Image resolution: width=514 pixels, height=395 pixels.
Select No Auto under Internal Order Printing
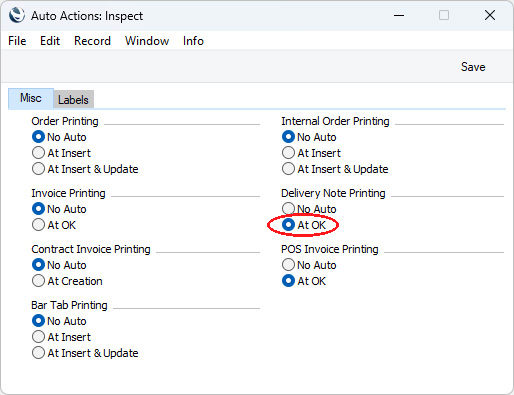click(309, 137)
